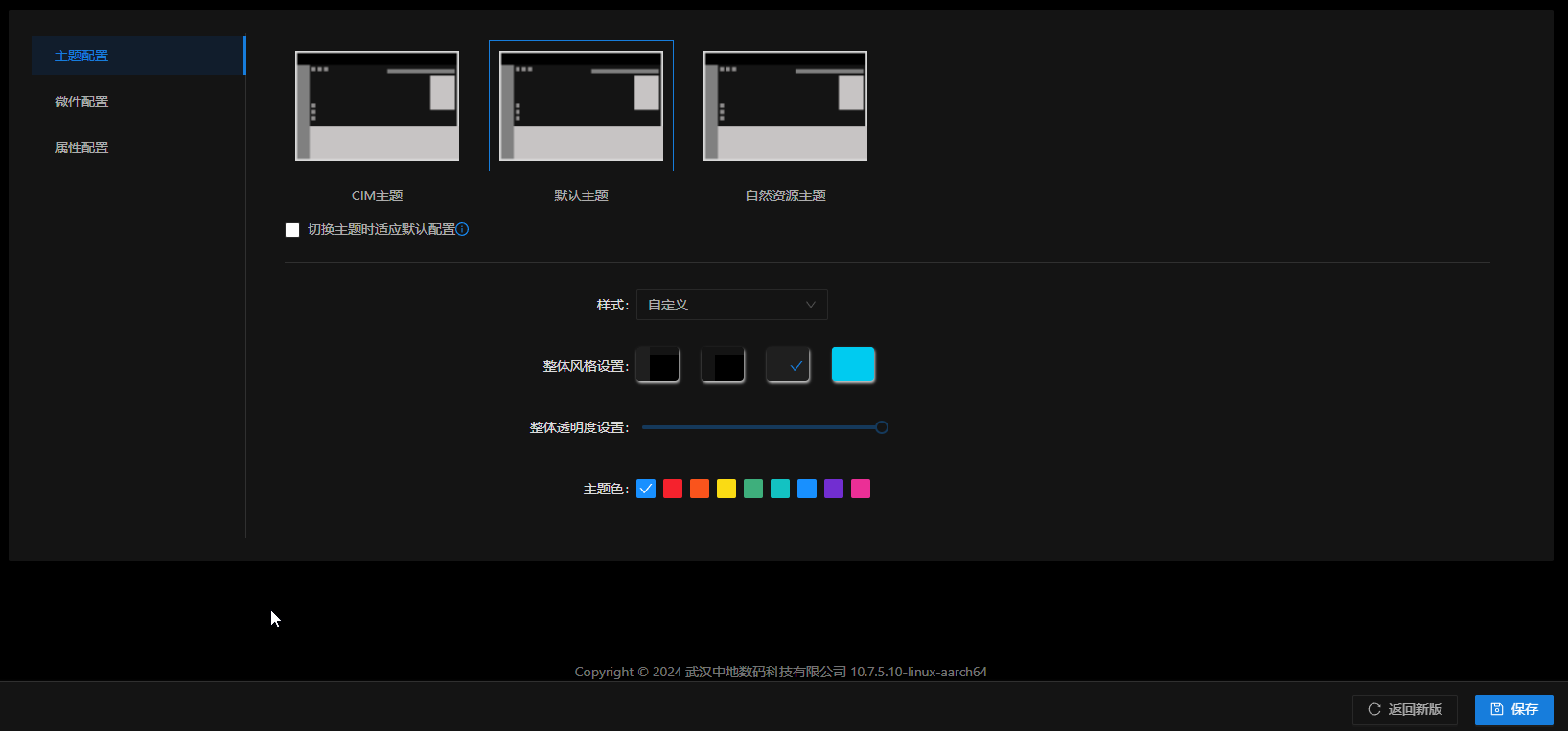Open the 主题配置 sidebar tab

tap(138, 56)
